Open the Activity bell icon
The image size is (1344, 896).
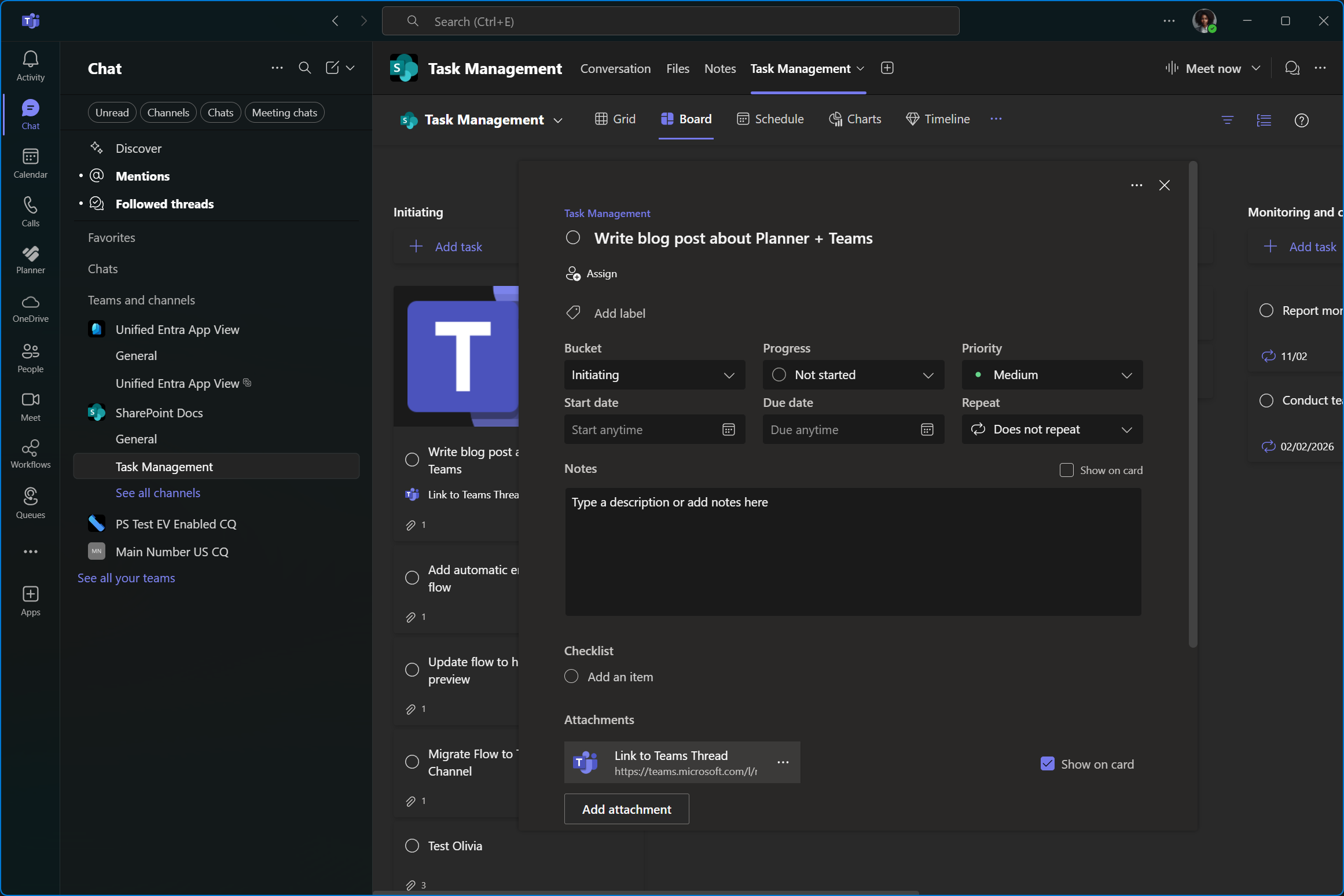(30, 58)
